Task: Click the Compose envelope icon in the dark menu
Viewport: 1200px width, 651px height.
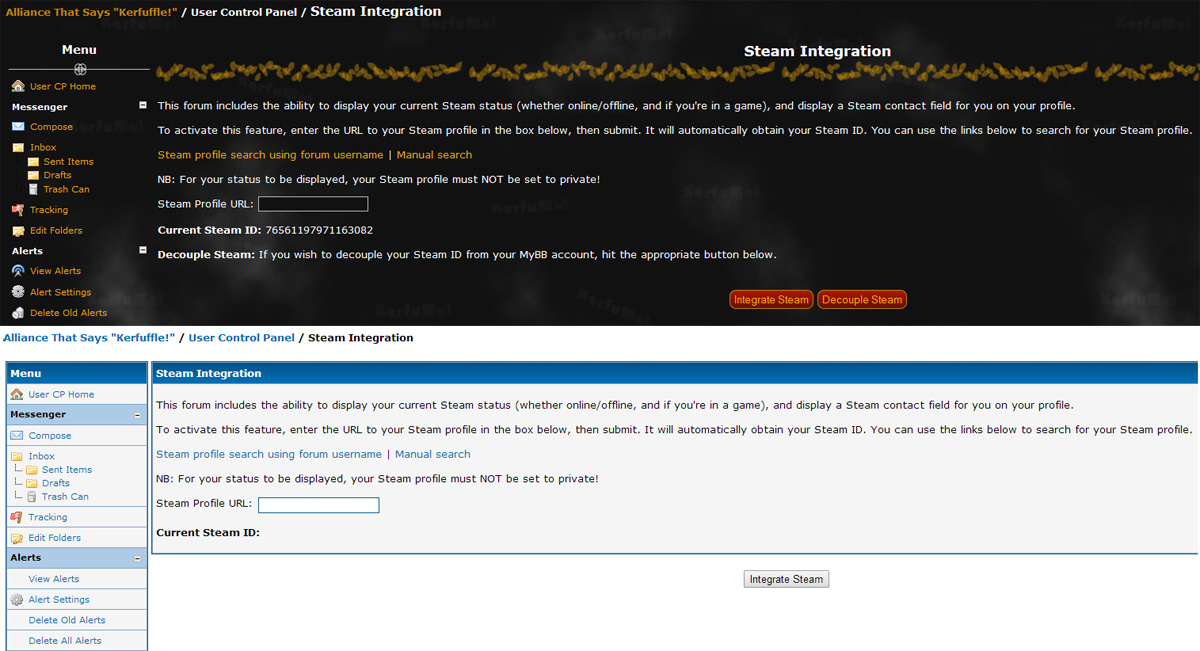Action: (x=18, y=127)
